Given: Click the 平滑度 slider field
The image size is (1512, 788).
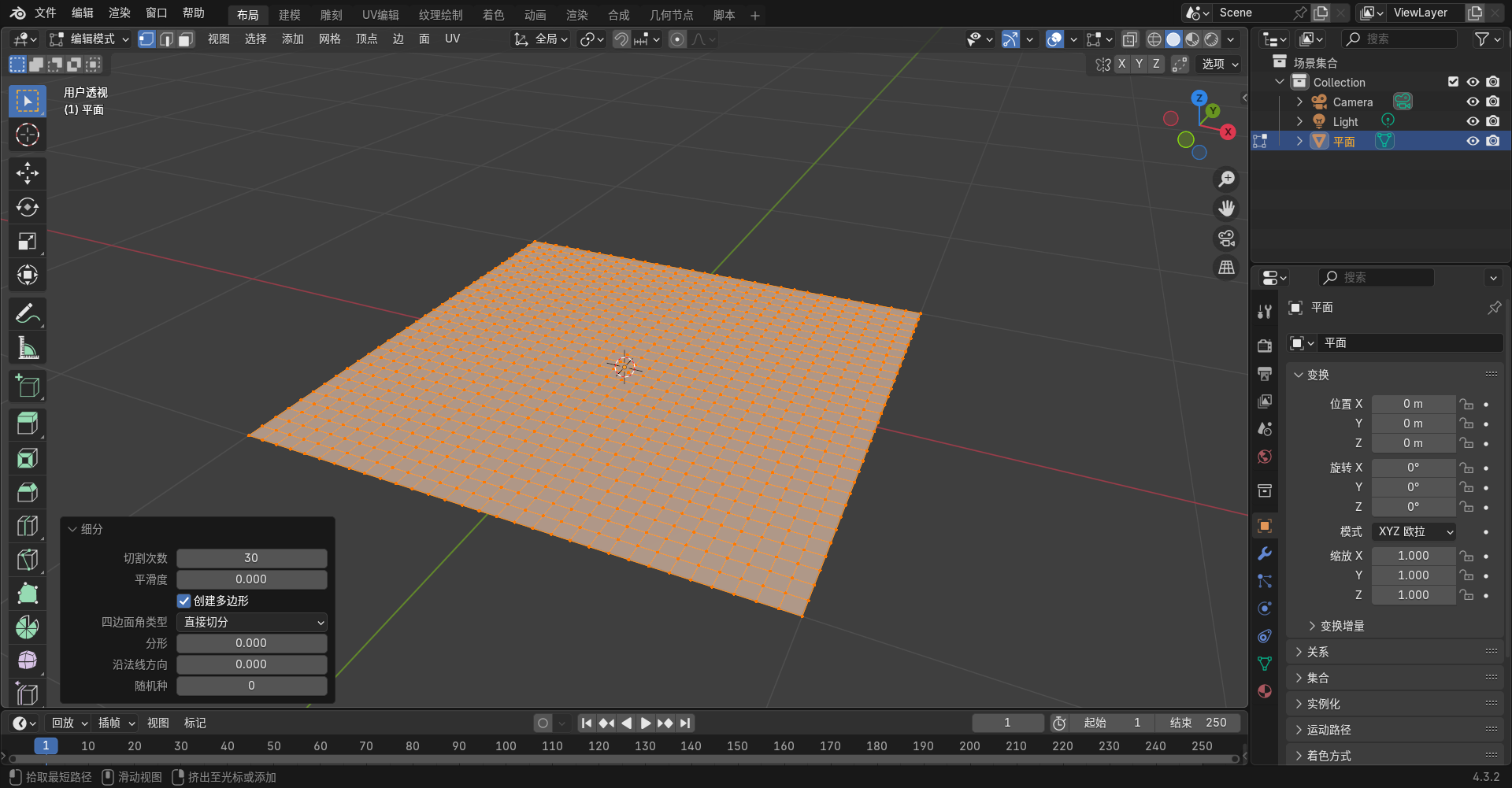Looking at the screenshot, I should 251,579.
